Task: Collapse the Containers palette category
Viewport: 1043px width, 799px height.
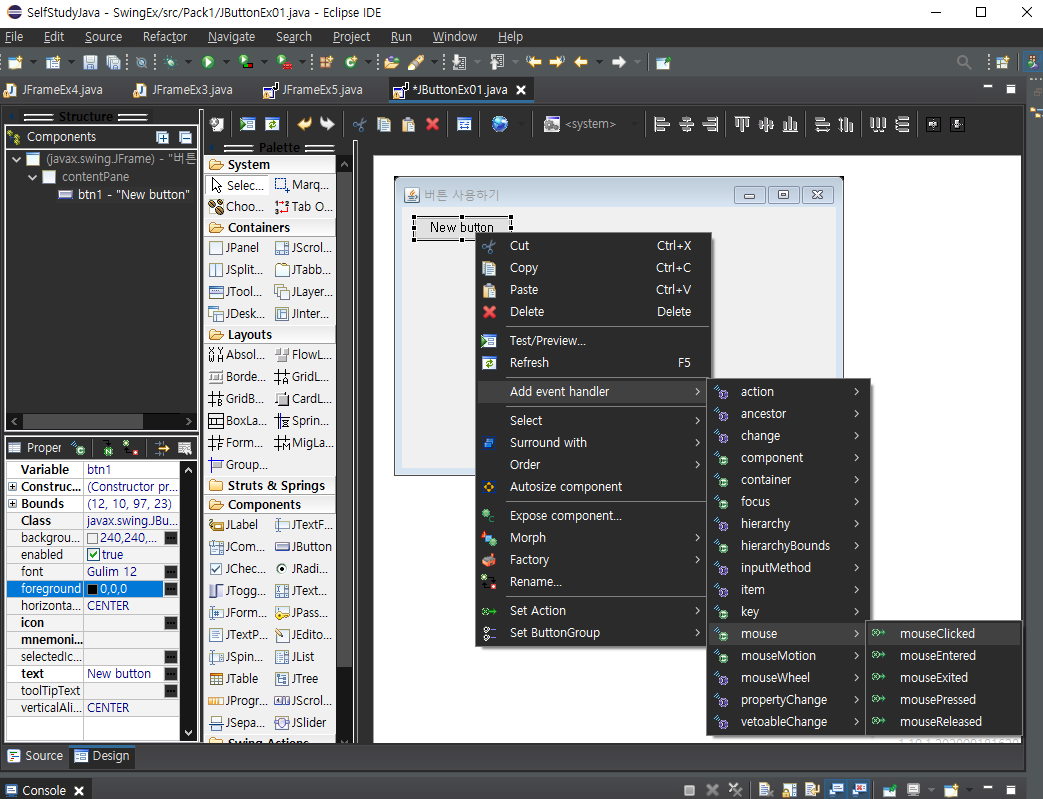Action: pyautogui.click(x=270, y=228)
